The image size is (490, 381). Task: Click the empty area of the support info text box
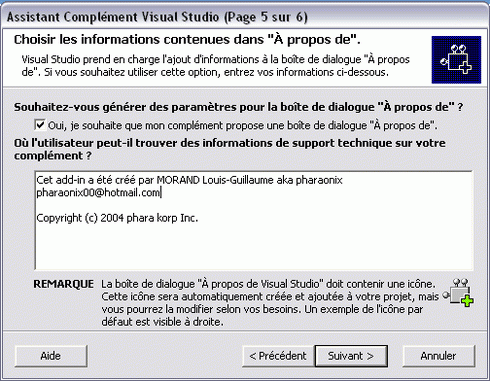[x=253, y=247]
